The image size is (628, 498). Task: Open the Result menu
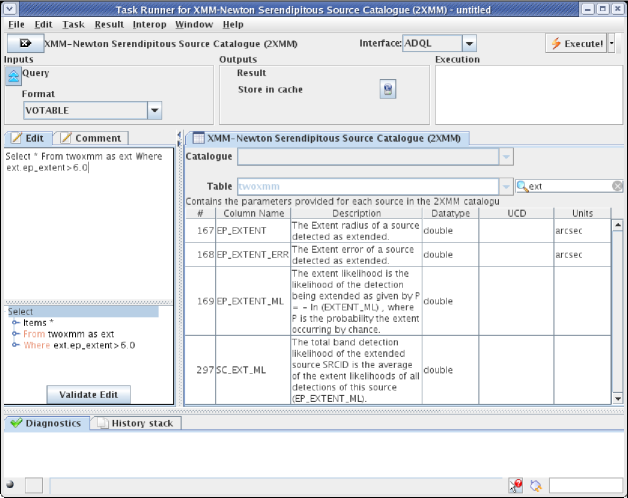[109, 24]
